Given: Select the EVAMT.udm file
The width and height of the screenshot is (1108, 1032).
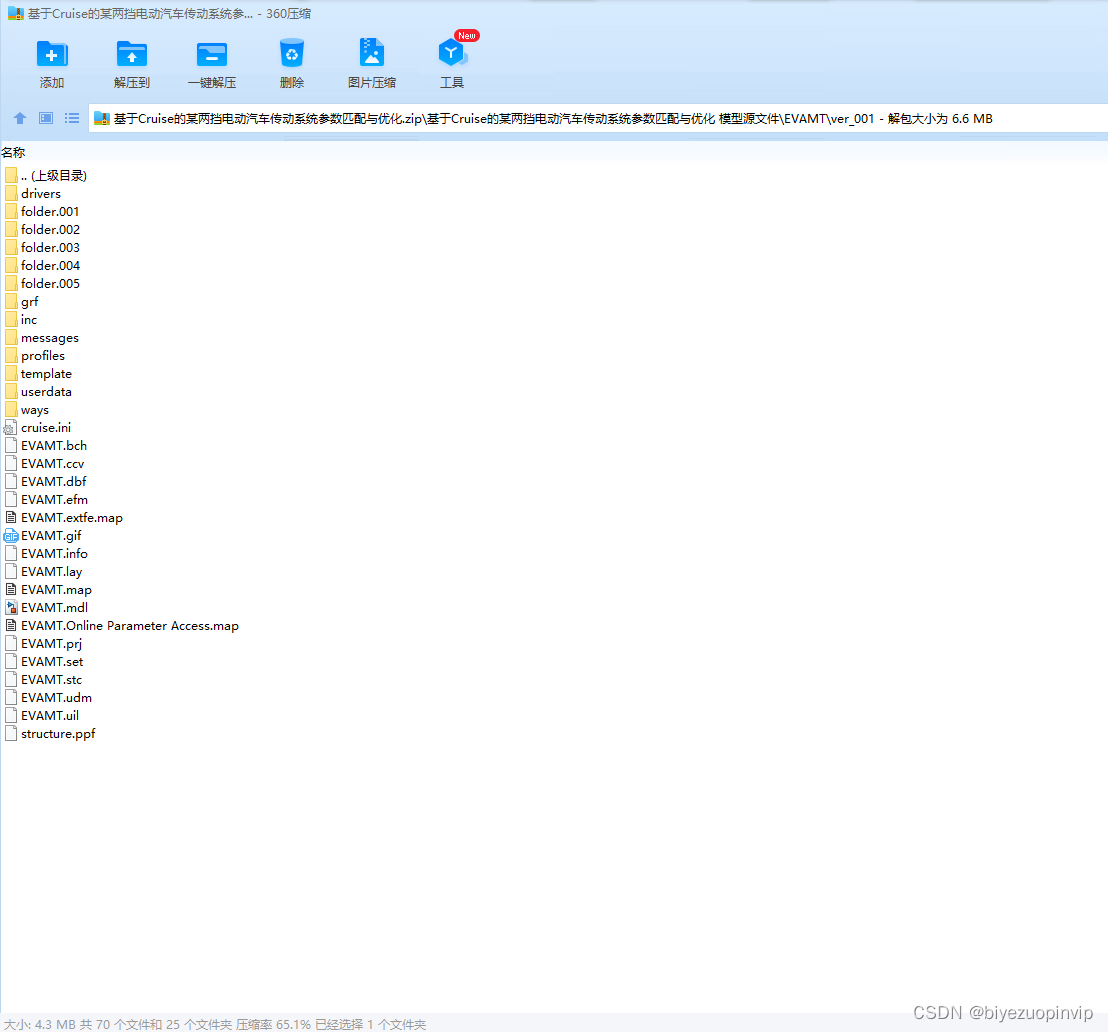Looking at the screenshot, I should point(48,698).
